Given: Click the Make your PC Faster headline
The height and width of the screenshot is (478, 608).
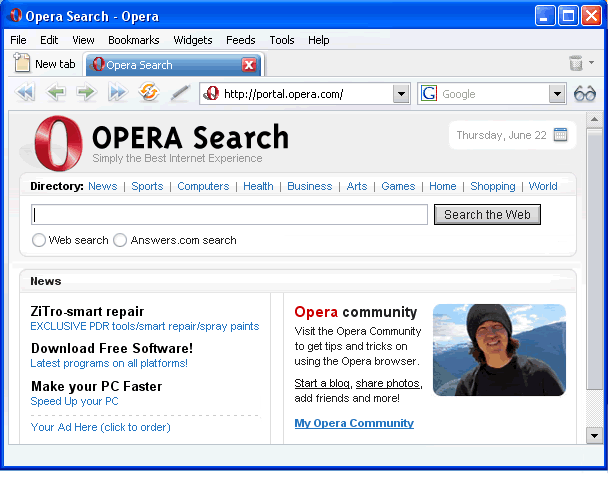Looking at the screenshot, I should coord(97,386).
